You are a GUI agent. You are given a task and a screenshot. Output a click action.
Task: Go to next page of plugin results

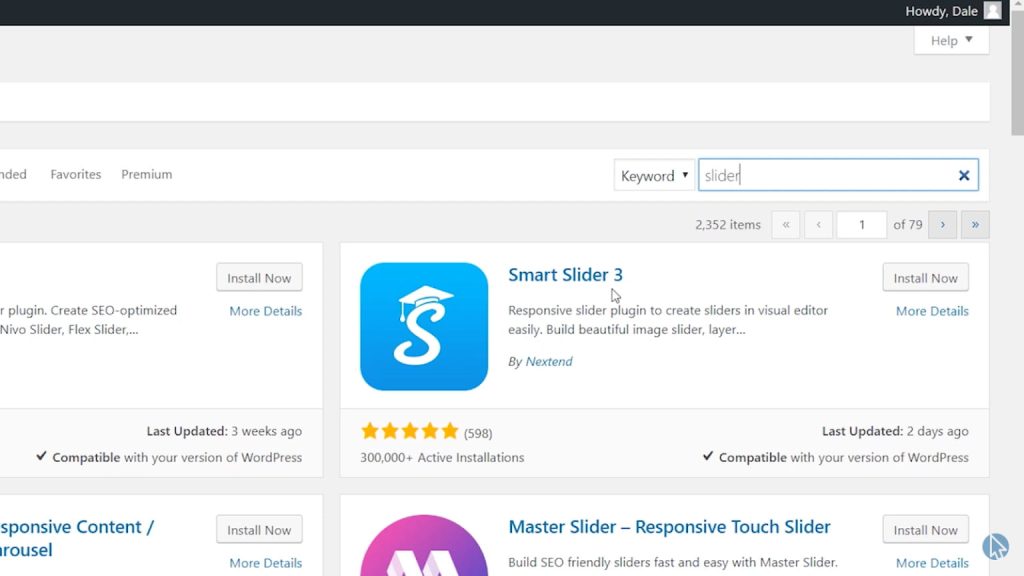point(942,225)
